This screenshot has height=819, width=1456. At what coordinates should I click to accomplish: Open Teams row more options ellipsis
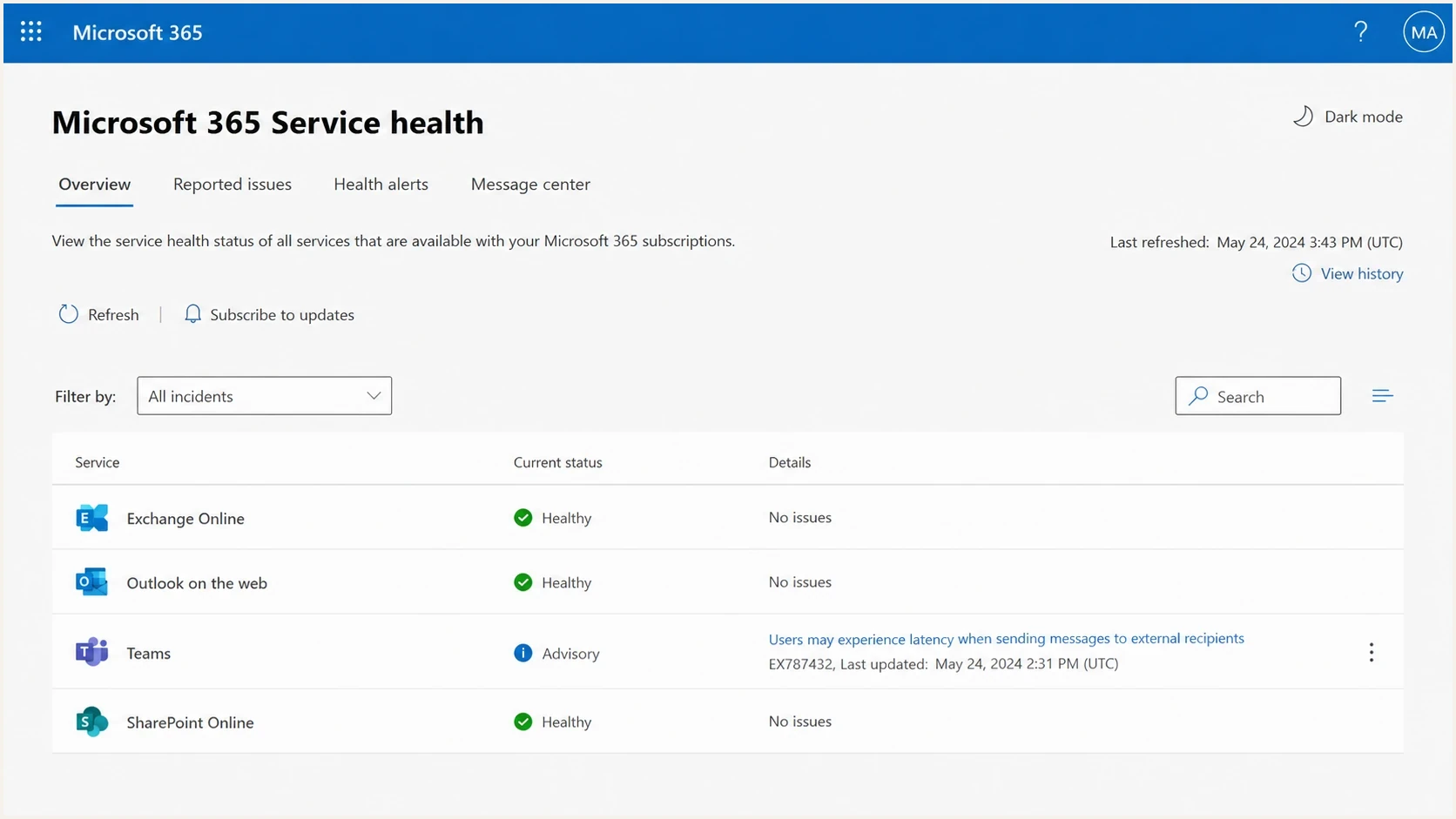(1371, 653)
